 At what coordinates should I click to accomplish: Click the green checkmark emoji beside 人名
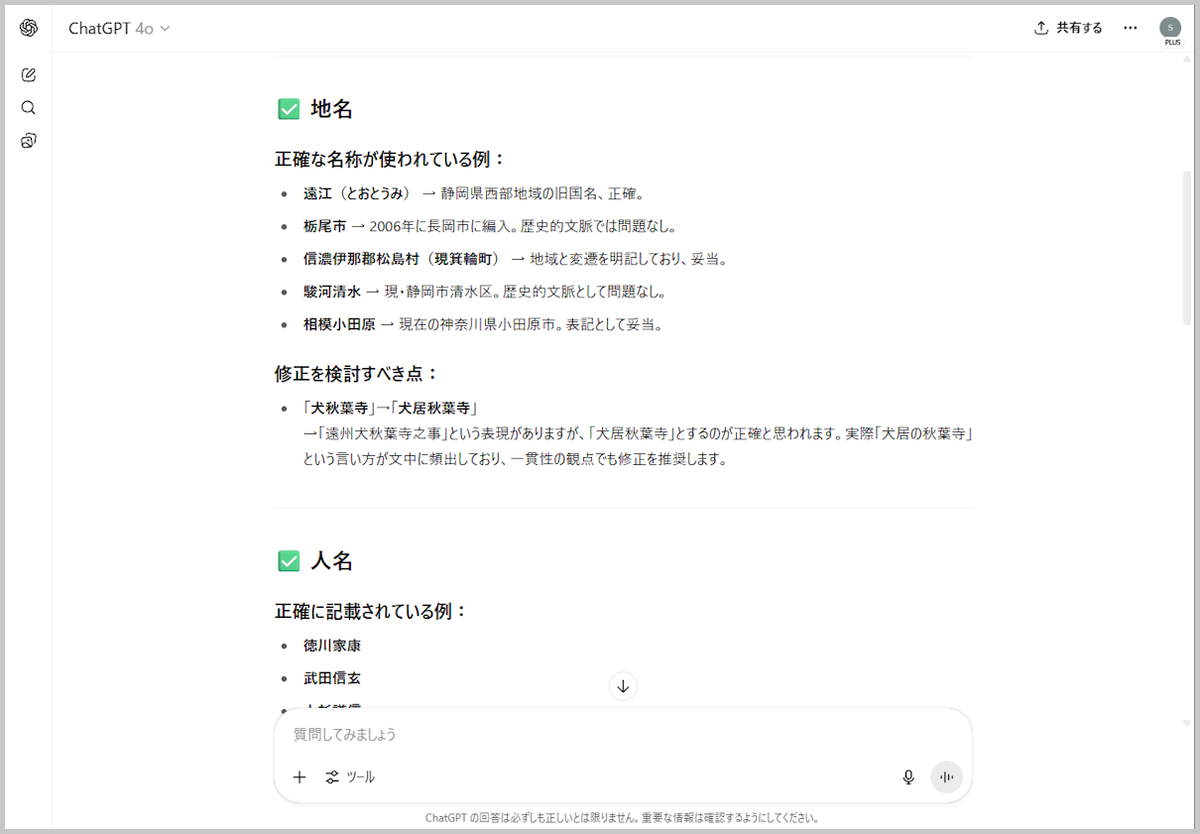pyautogui.click(x=289, y=562)
